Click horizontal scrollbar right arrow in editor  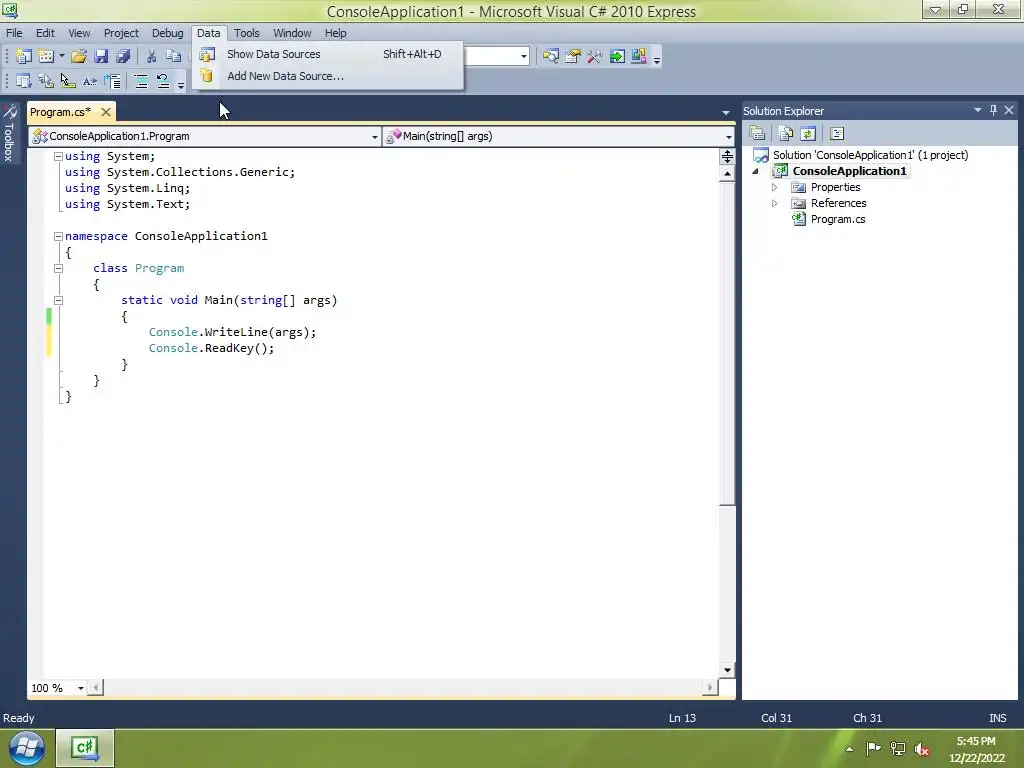tap(710, 688)
